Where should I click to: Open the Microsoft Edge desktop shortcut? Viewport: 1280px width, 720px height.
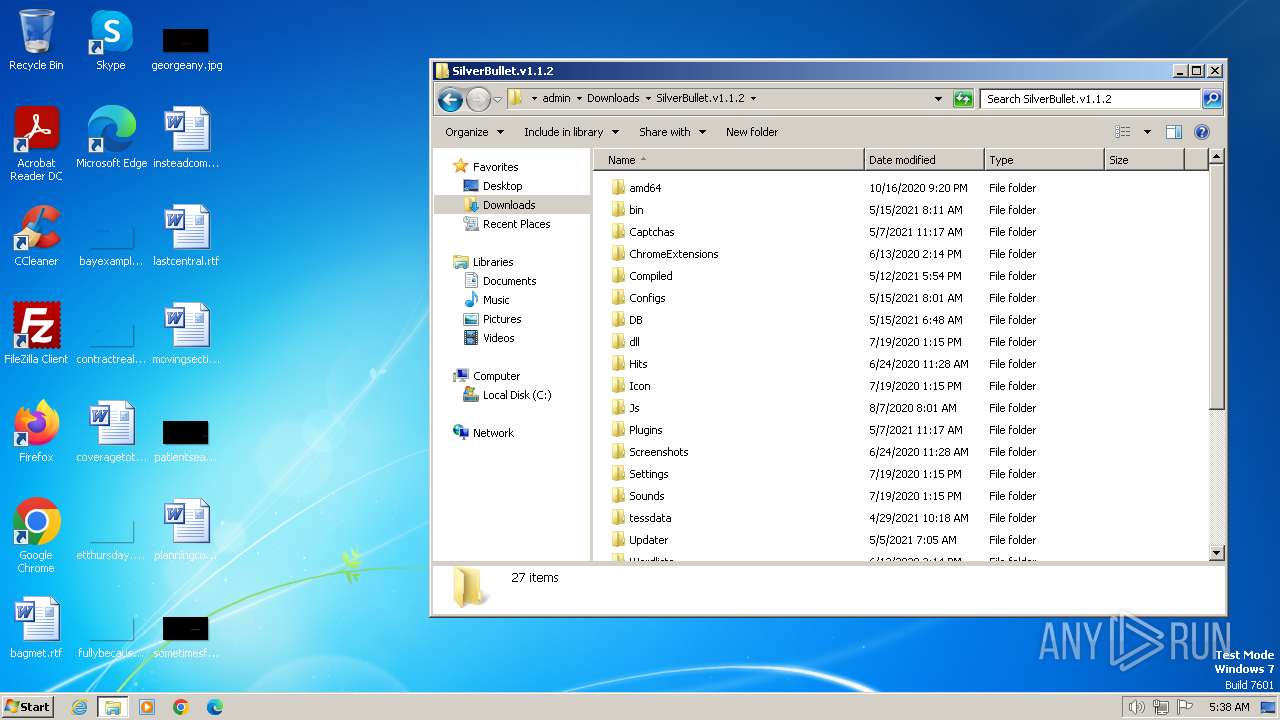pos(111,138)
